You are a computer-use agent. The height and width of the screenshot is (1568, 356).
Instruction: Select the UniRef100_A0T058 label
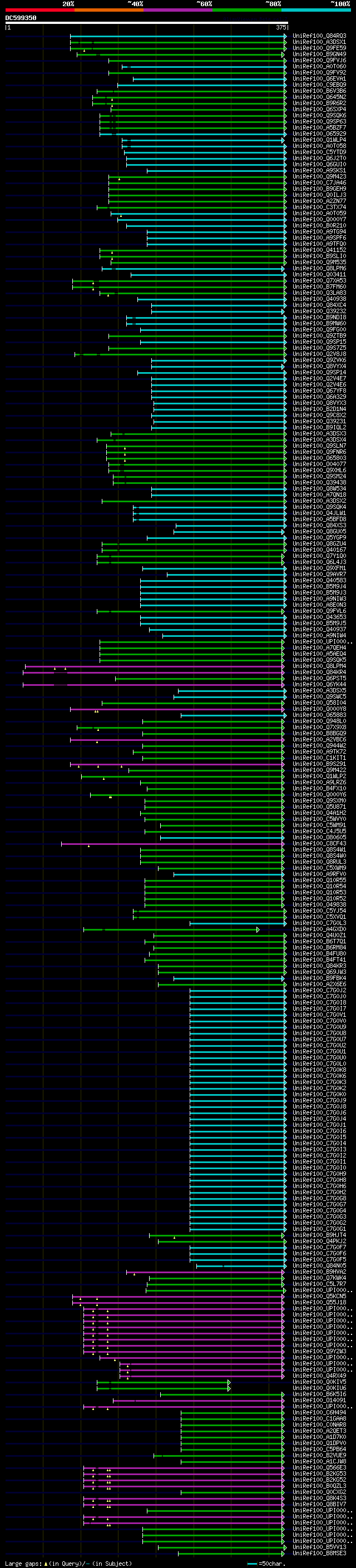pyautogui.click(x=319, y=146)
